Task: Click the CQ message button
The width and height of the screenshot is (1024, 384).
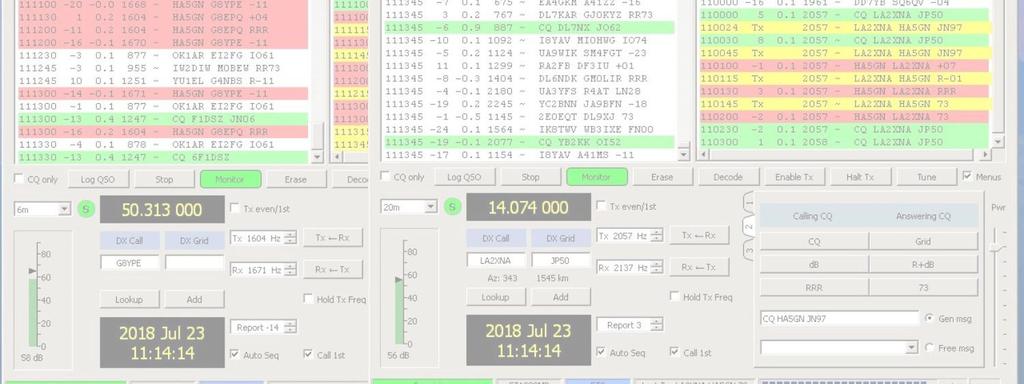Action: (814, 242)
